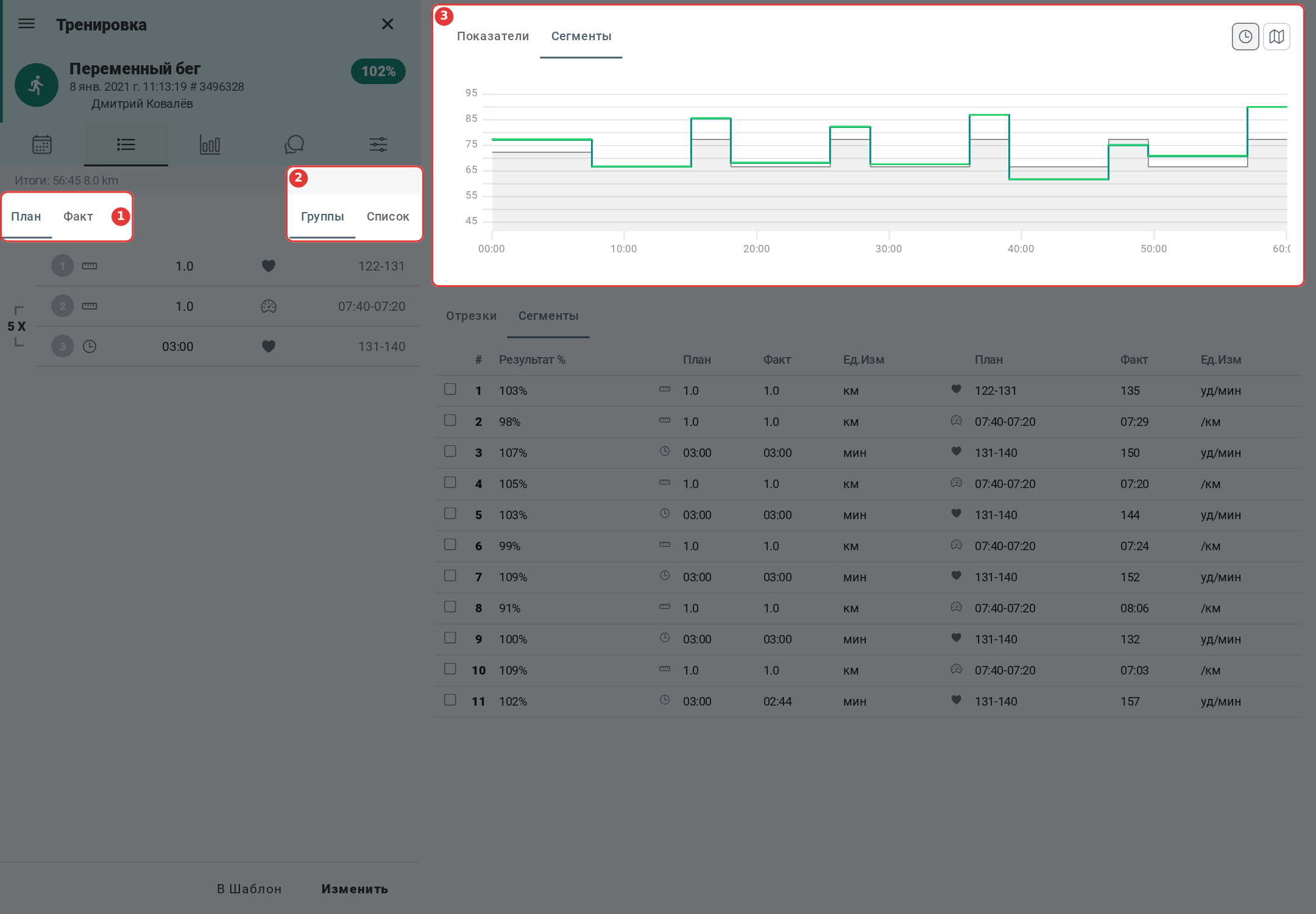Switch chart to time axis clock icon
Image resolution: width=1316 pixels, height=914 pixels.
tap(1245, 37)
